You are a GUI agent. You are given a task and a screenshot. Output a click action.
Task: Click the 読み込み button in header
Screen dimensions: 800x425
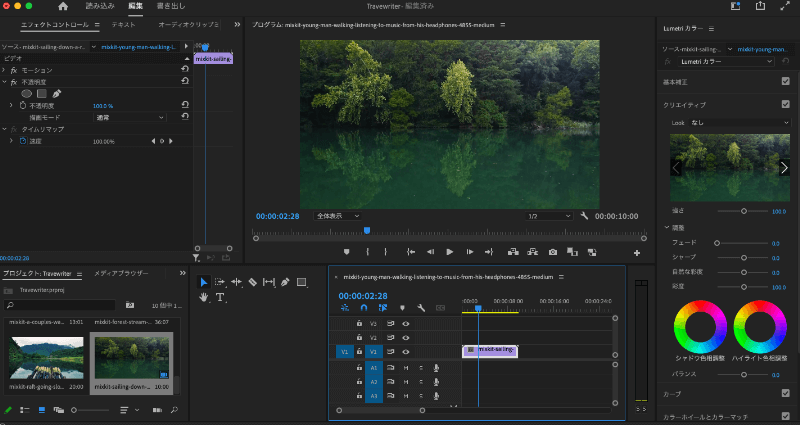(x=99, y=6)
